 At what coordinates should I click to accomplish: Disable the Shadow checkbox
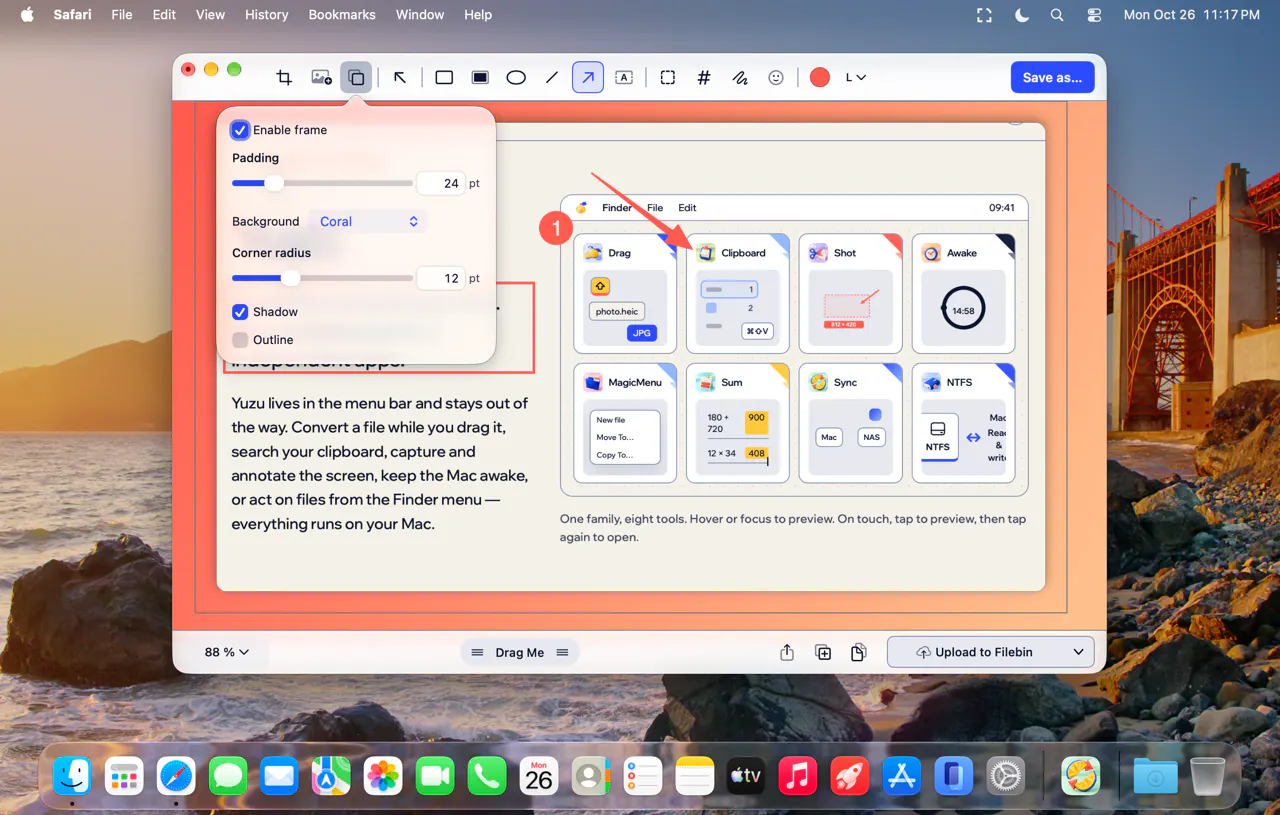click(240, 312)
